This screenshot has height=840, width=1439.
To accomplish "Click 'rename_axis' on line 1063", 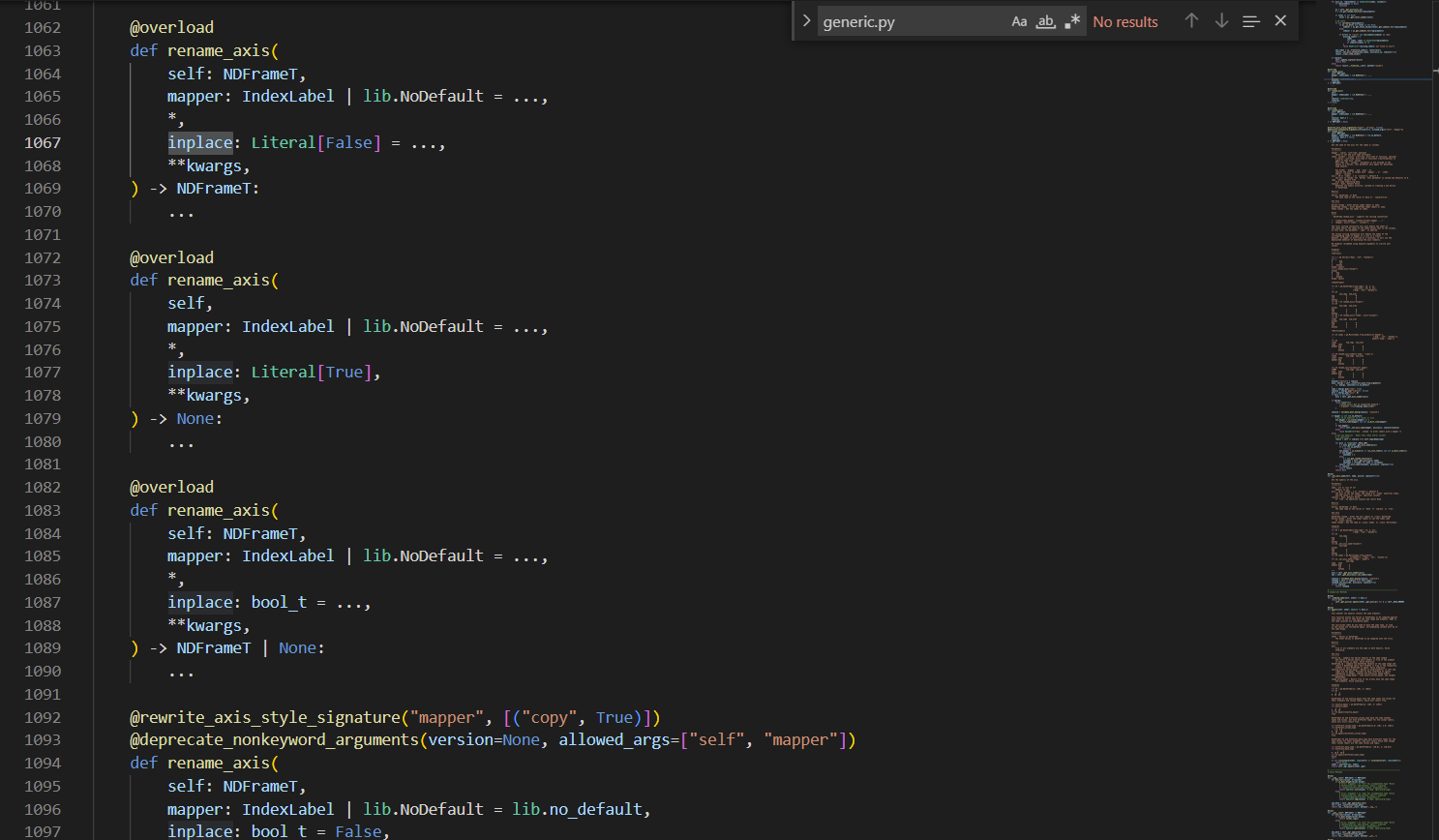I will [219, 50].
